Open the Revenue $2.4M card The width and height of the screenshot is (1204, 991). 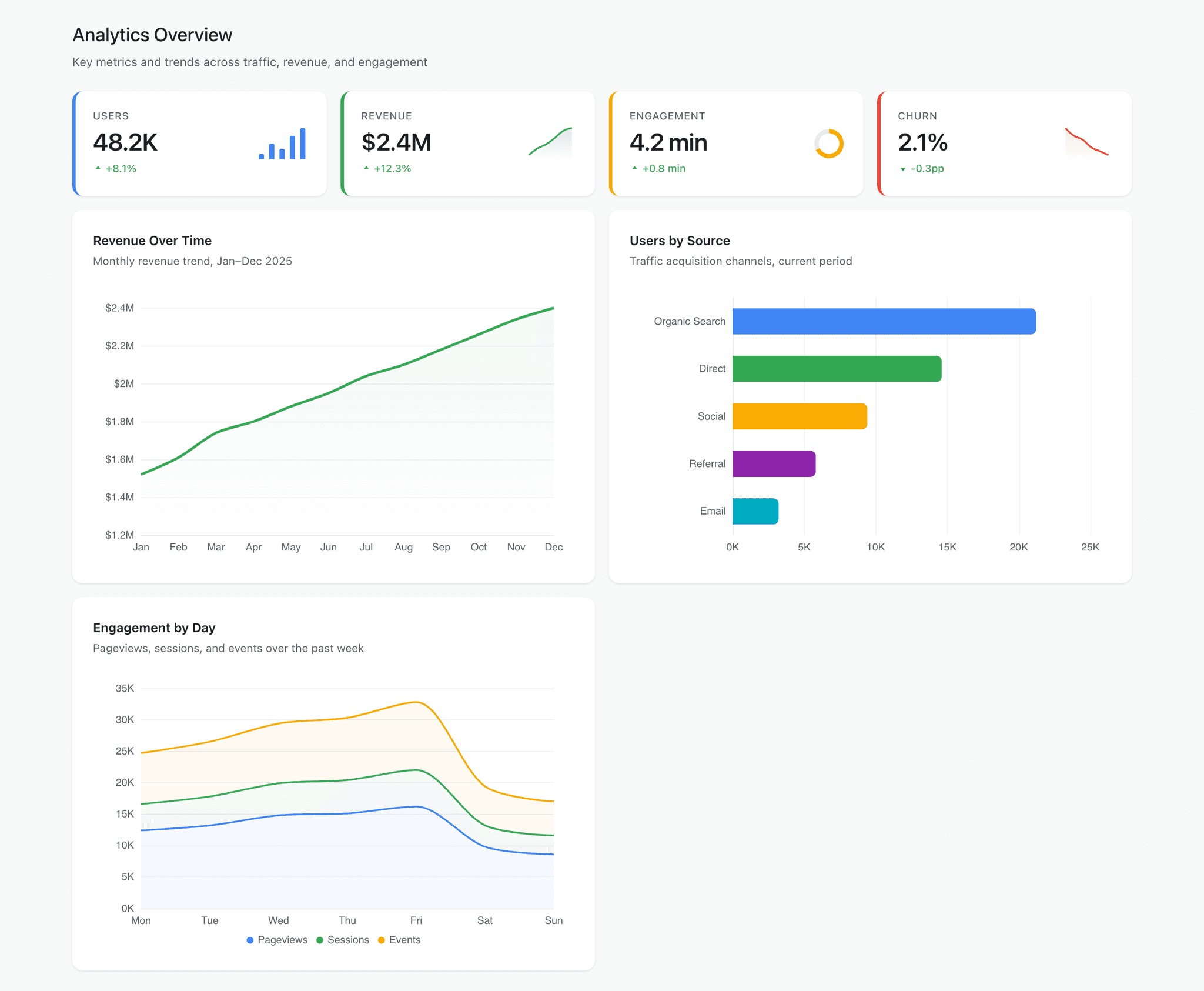click(467, 144)
